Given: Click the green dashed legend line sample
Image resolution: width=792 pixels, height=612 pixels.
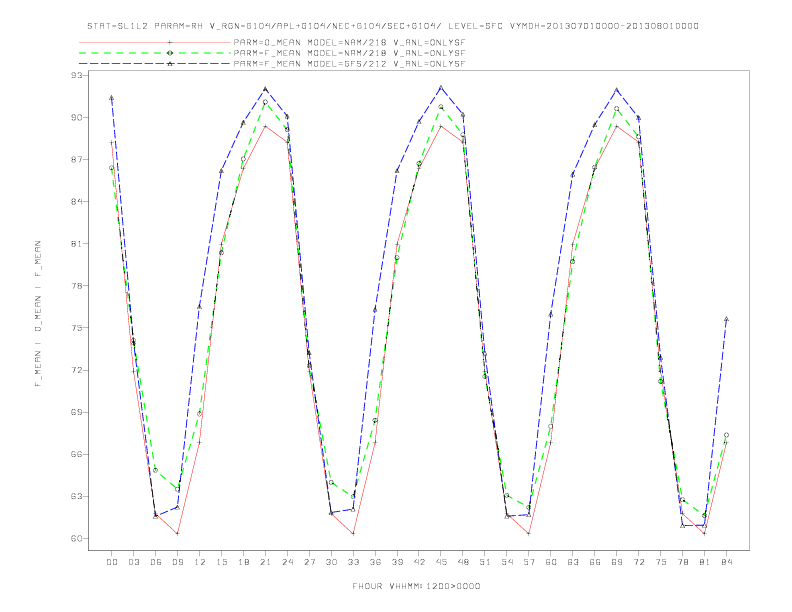Looking at the screenshot, I should click(155, 53).
